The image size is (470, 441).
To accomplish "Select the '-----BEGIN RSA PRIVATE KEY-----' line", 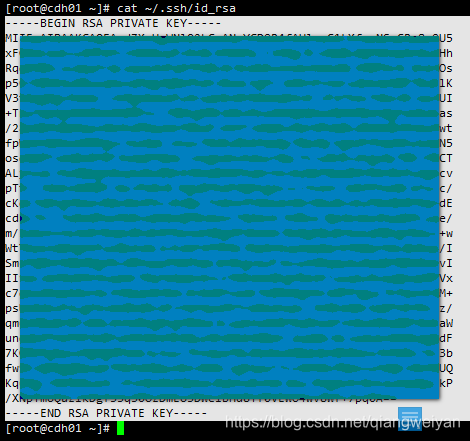I will click(113, 23).
